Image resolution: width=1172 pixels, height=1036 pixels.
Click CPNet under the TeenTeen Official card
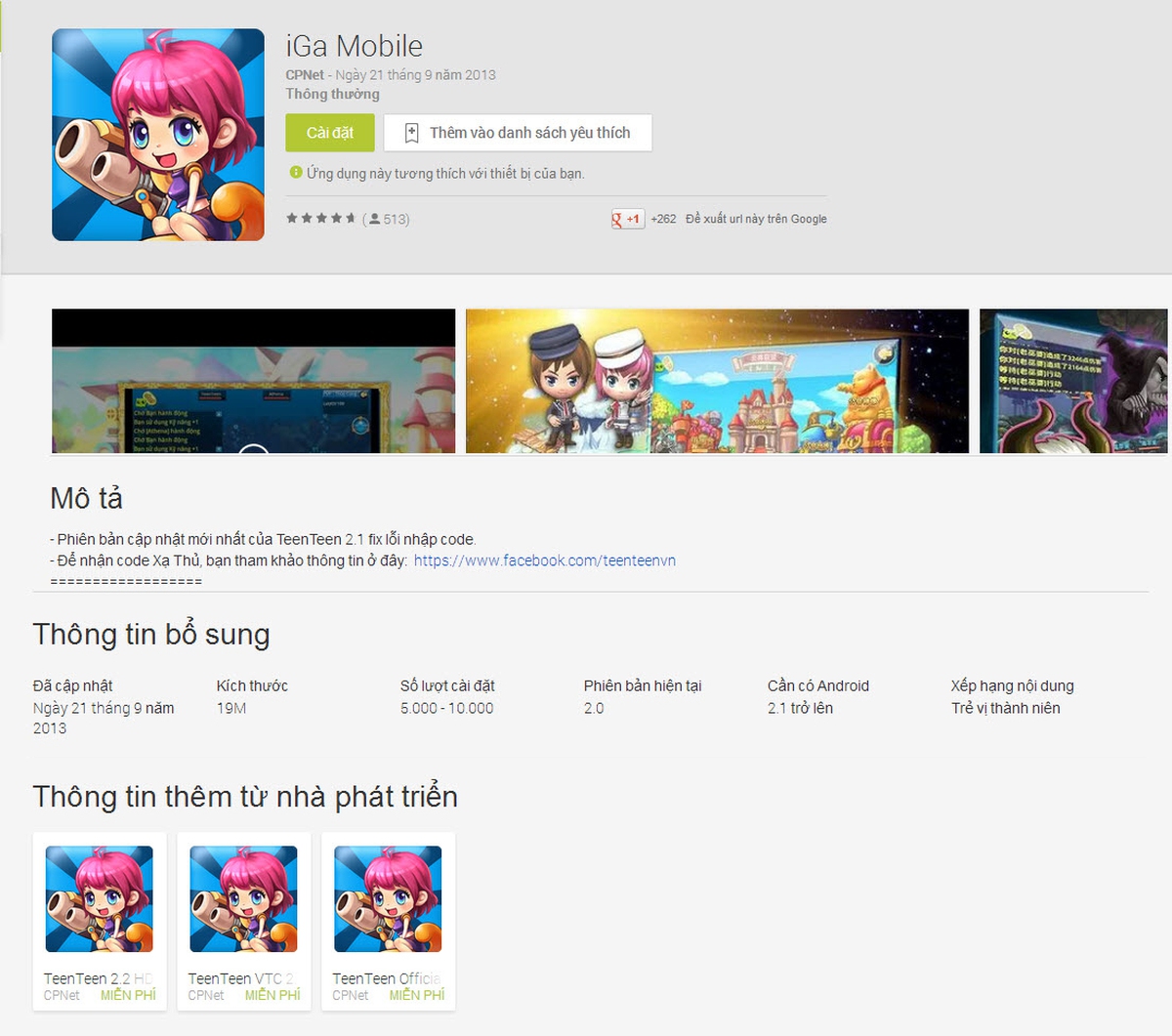tap(351, 995)
